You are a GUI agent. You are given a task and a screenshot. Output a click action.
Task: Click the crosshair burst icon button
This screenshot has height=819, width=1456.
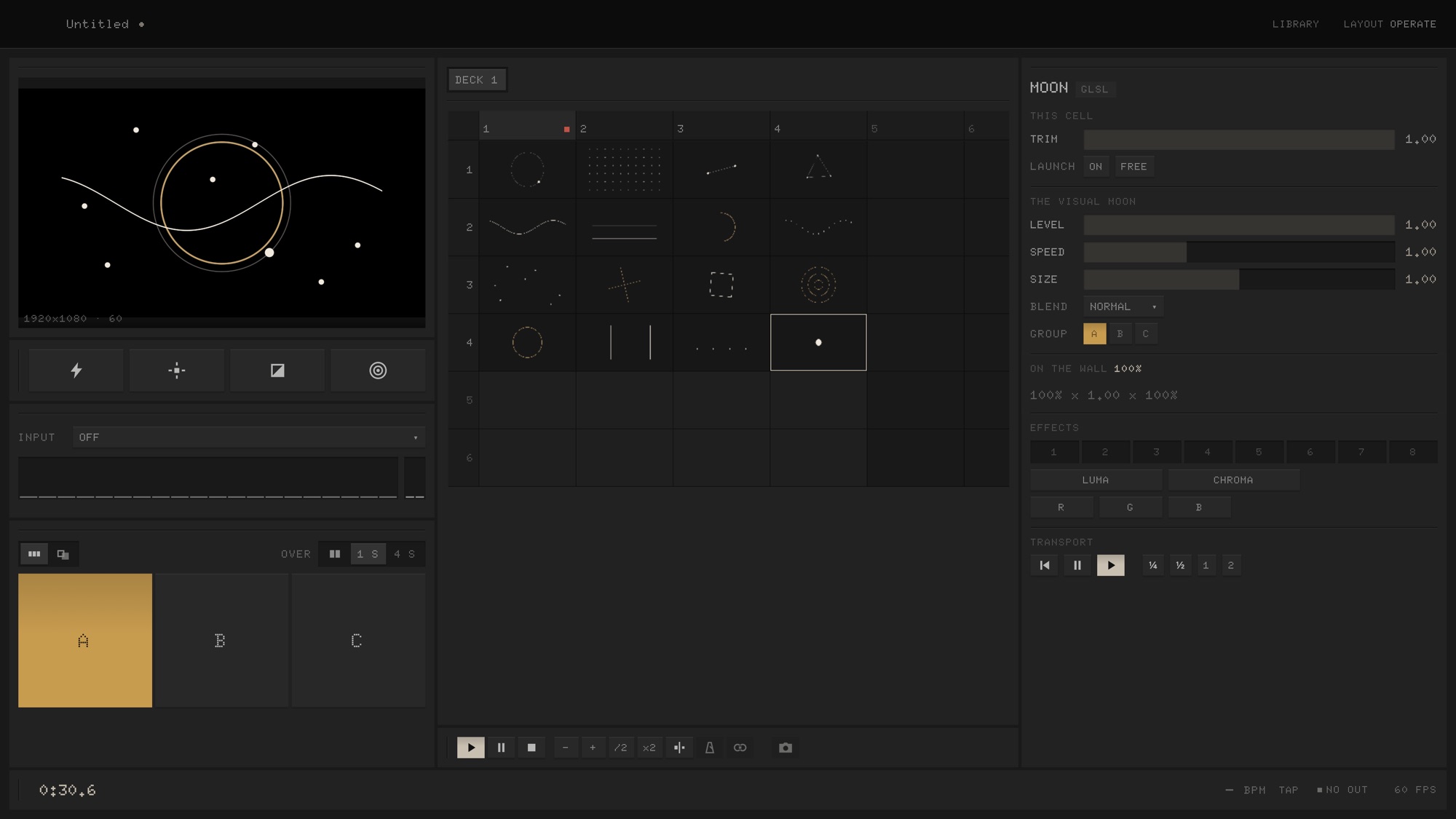(176, 371)
